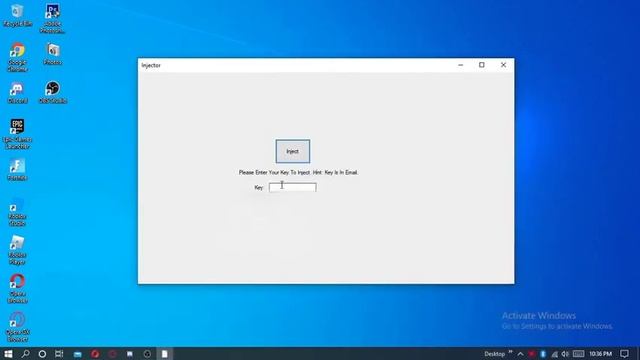Screen dimensions: 640x360
Task: Click the touch keyboard tray icon
Action: tap(578, 354)
